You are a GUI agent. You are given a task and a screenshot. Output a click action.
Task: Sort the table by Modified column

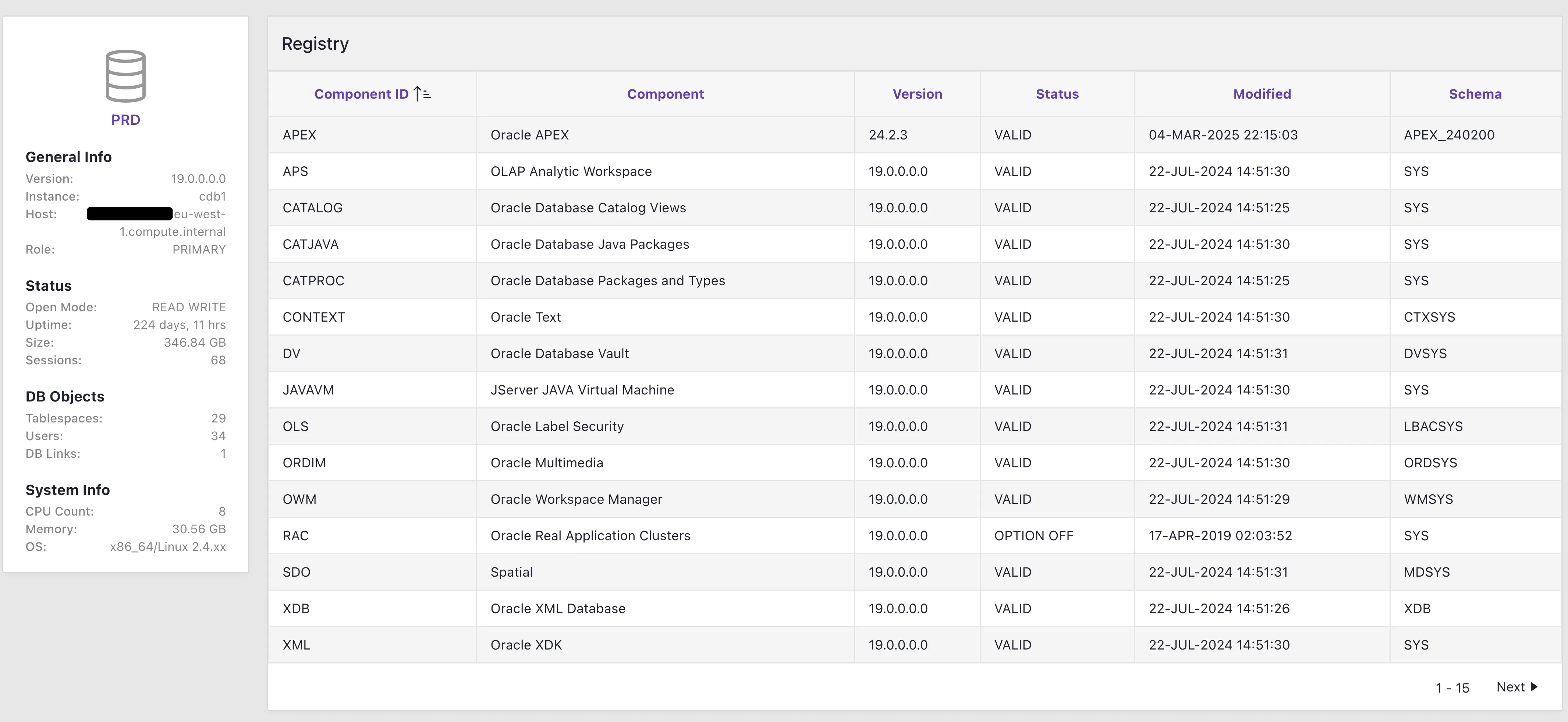(1262, 94)
